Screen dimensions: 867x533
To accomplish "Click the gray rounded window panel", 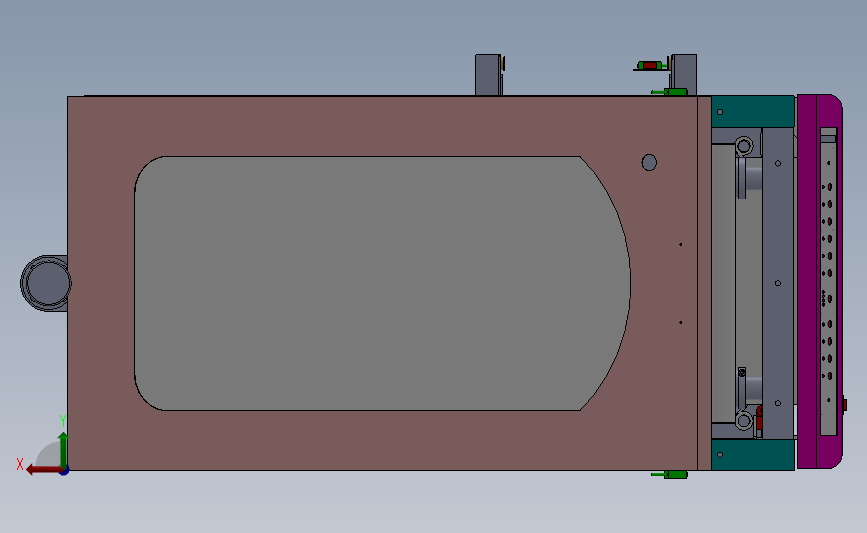I will click(382, 283).
